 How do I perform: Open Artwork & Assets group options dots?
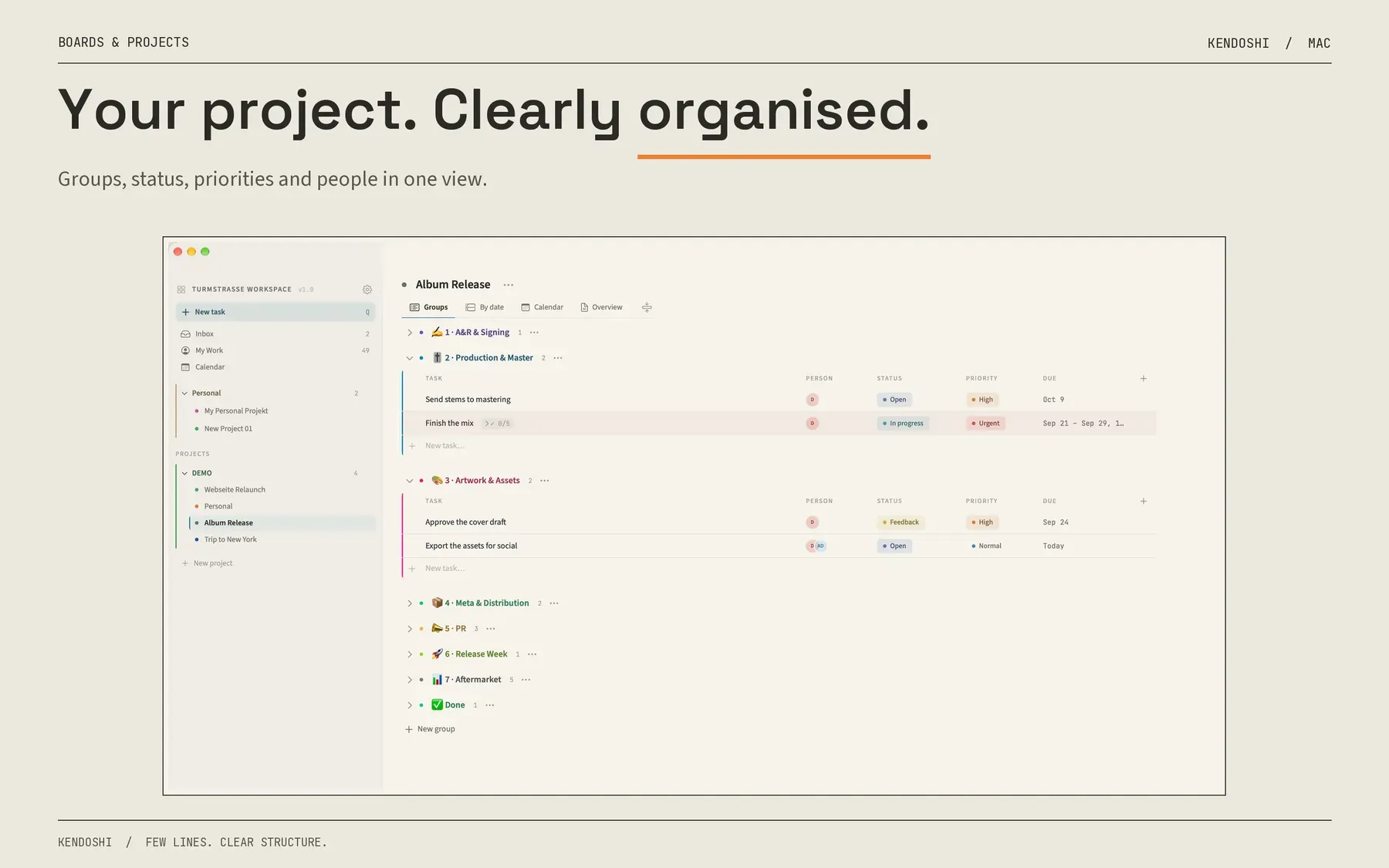tap(545, 481)
